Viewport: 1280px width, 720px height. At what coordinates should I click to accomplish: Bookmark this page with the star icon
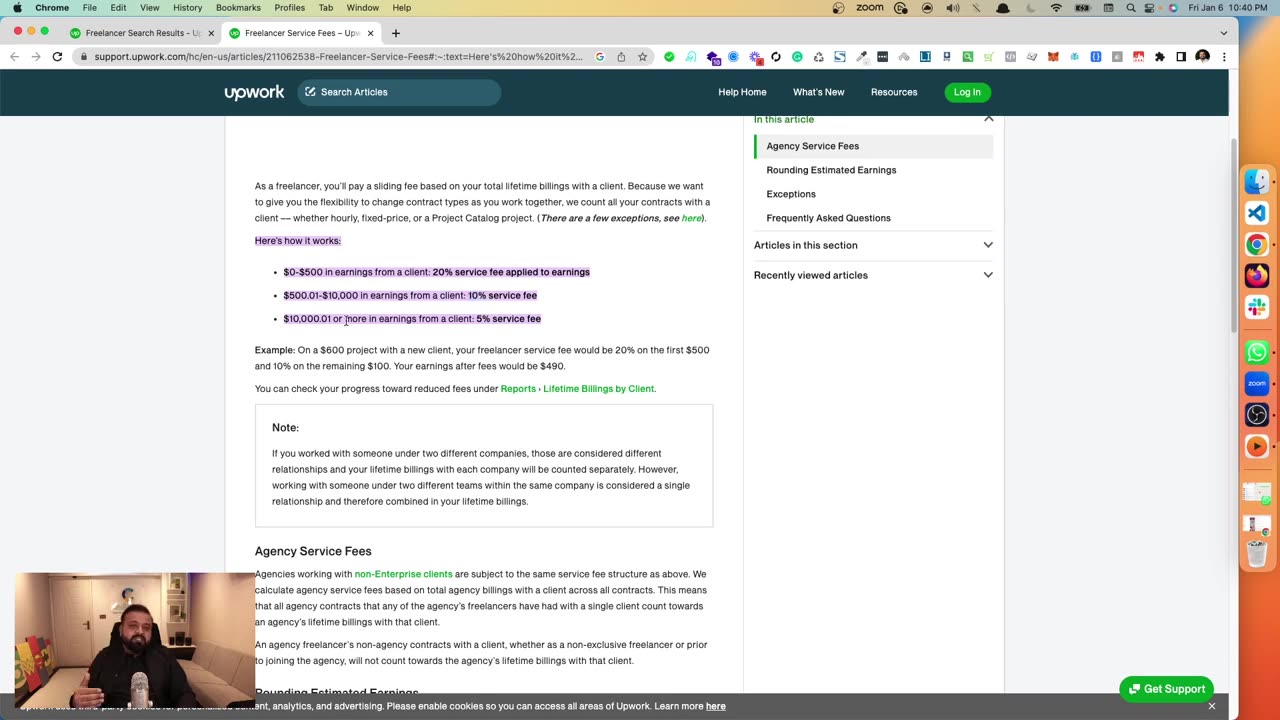[x=642, y=57]
